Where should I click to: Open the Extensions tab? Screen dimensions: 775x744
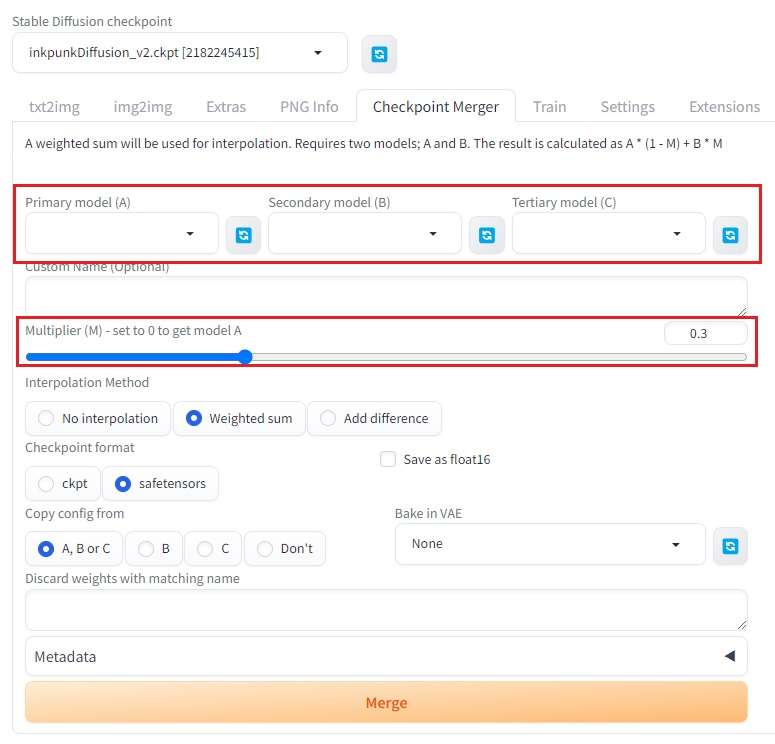coord(724,107)
